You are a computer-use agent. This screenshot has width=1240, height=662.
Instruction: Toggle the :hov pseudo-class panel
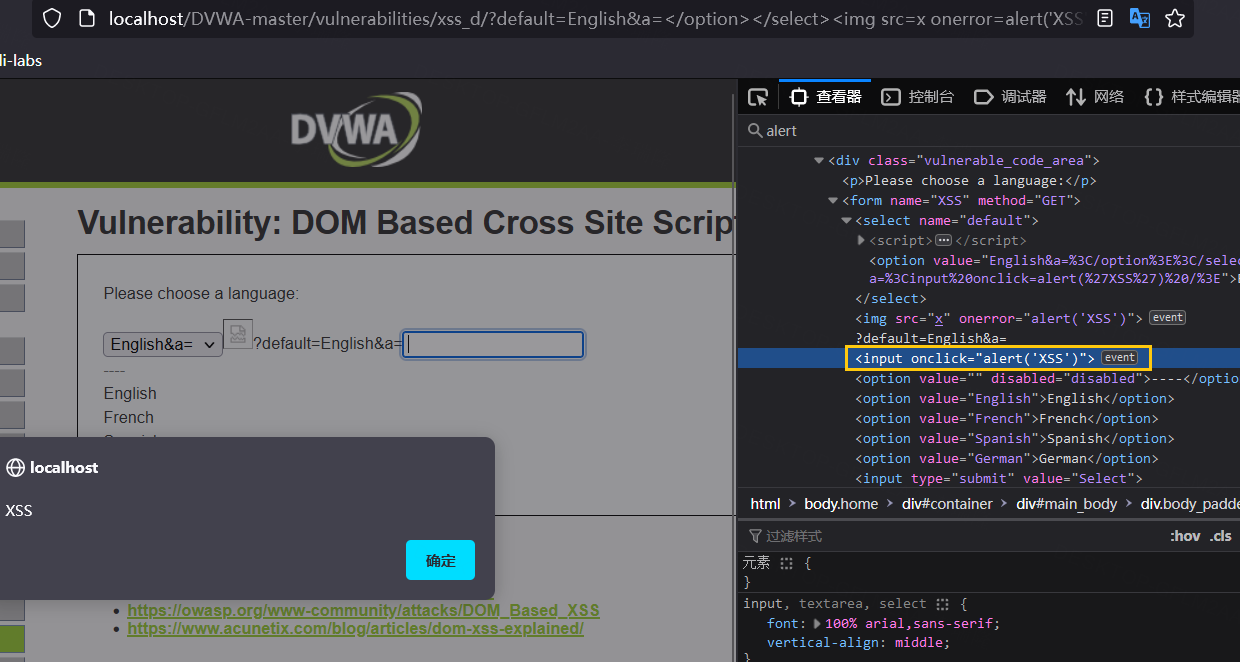[x=1185, y=536]
